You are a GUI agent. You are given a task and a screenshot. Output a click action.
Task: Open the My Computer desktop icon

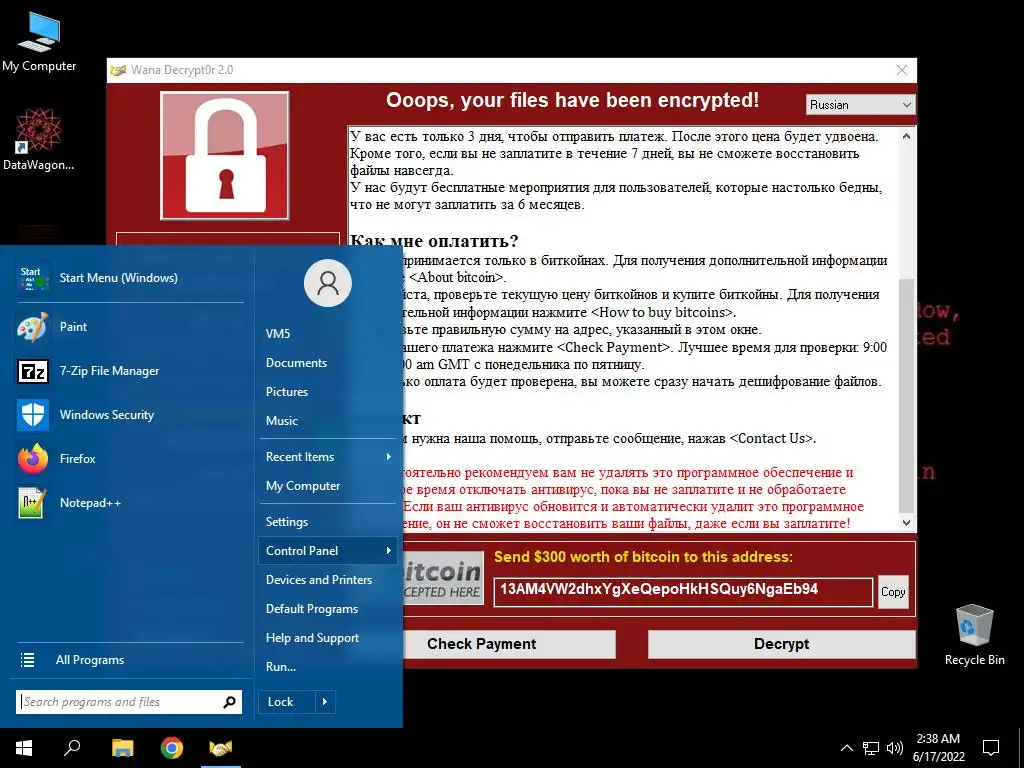click(39, 41)
